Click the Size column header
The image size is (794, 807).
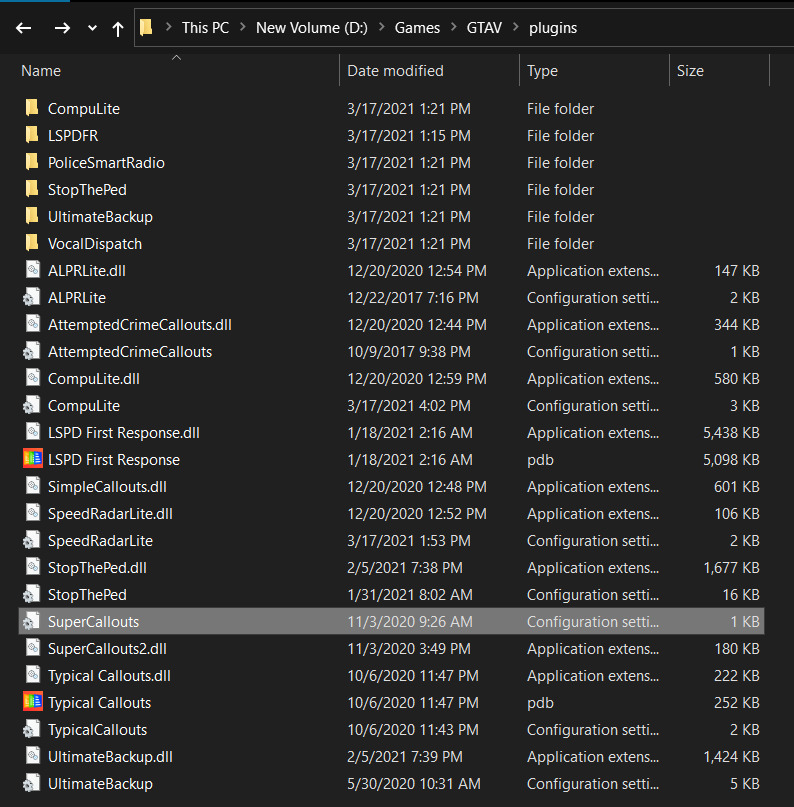click(x=690, y=71)
